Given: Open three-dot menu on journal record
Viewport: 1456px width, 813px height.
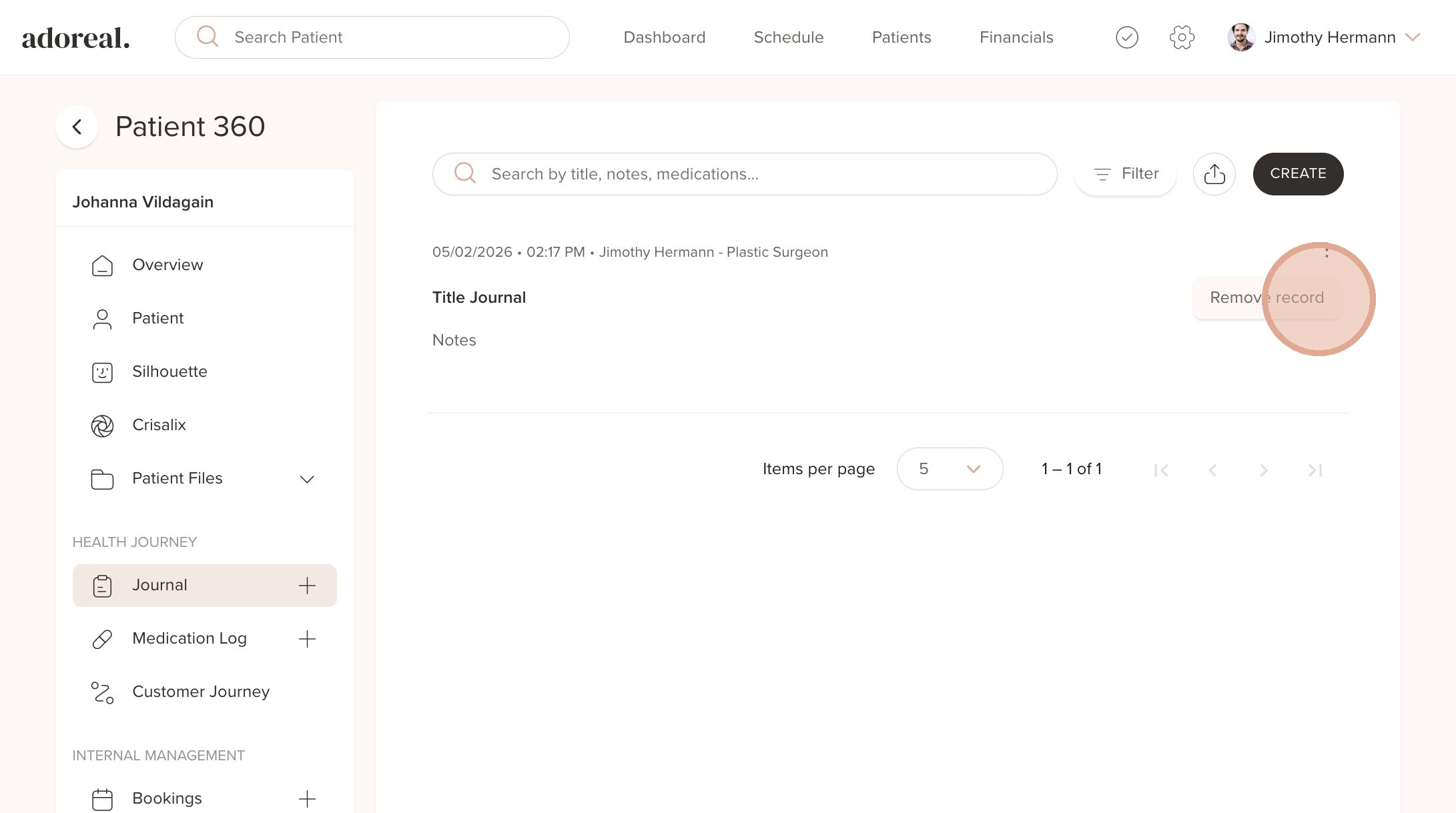Looking at the screenshot, I should point(1327,251).
